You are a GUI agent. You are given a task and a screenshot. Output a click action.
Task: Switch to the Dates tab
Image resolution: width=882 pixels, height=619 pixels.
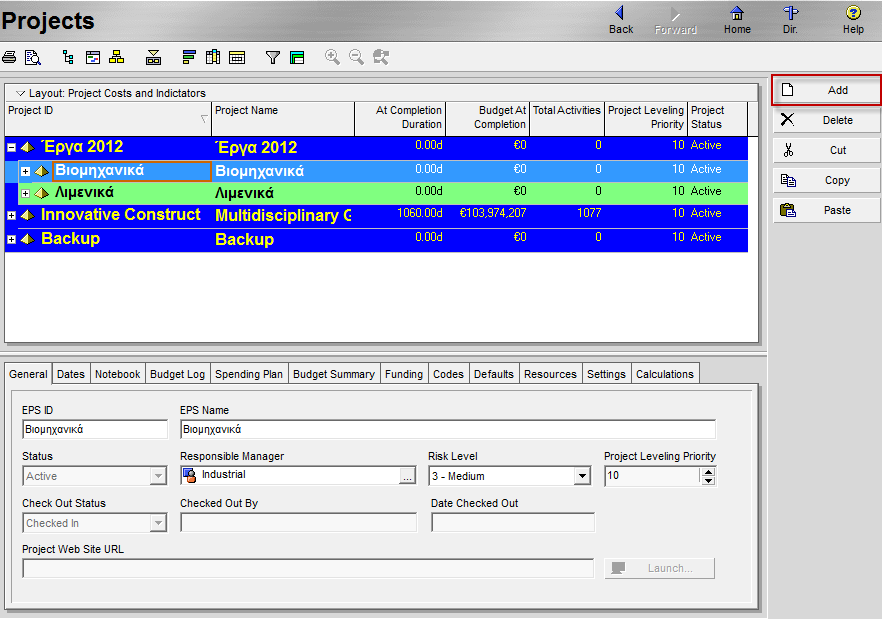click(x=71, y=374)
